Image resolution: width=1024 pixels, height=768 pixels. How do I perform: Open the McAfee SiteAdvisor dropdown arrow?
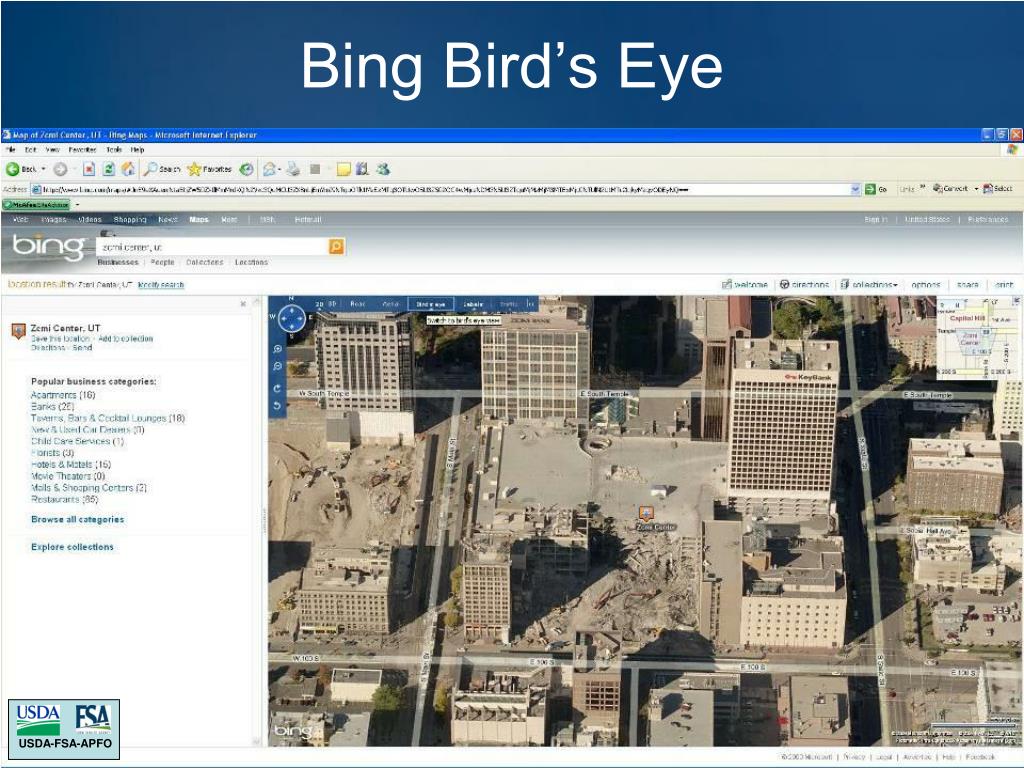click(77, 205)
